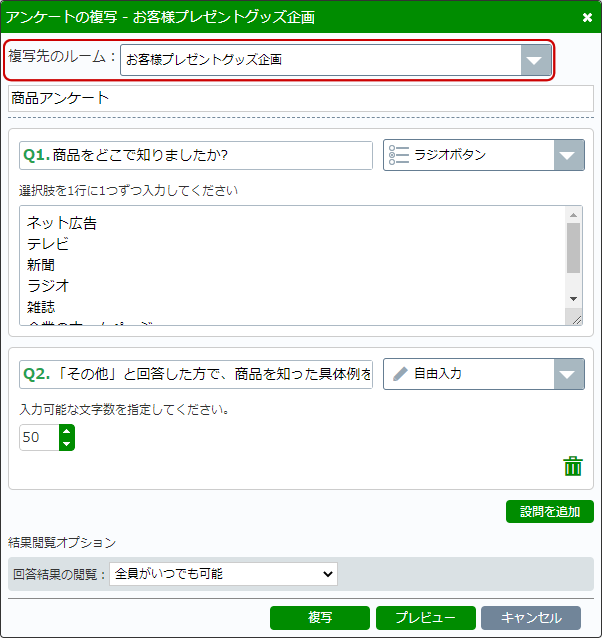Click the radio button list icon for Q1

click(399, 155)
